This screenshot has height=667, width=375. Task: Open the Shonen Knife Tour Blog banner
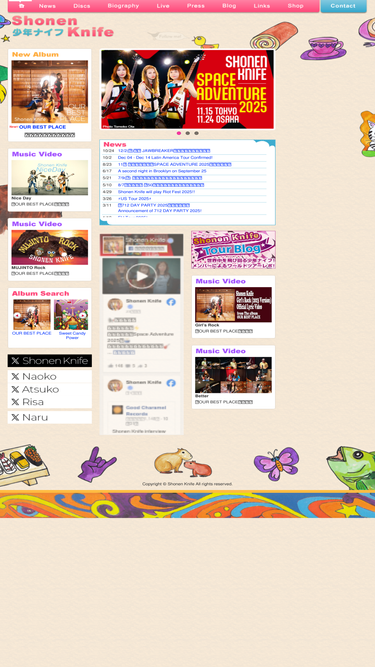[233, 250]
